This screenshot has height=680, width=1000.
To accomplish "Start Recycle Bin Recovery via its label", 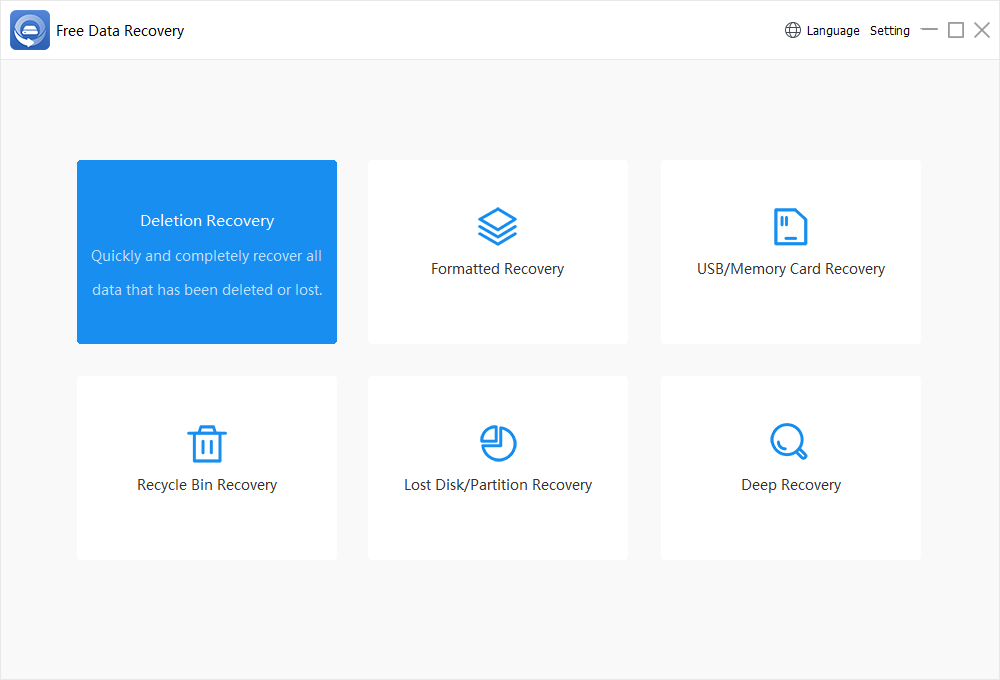I will point(207,485).
